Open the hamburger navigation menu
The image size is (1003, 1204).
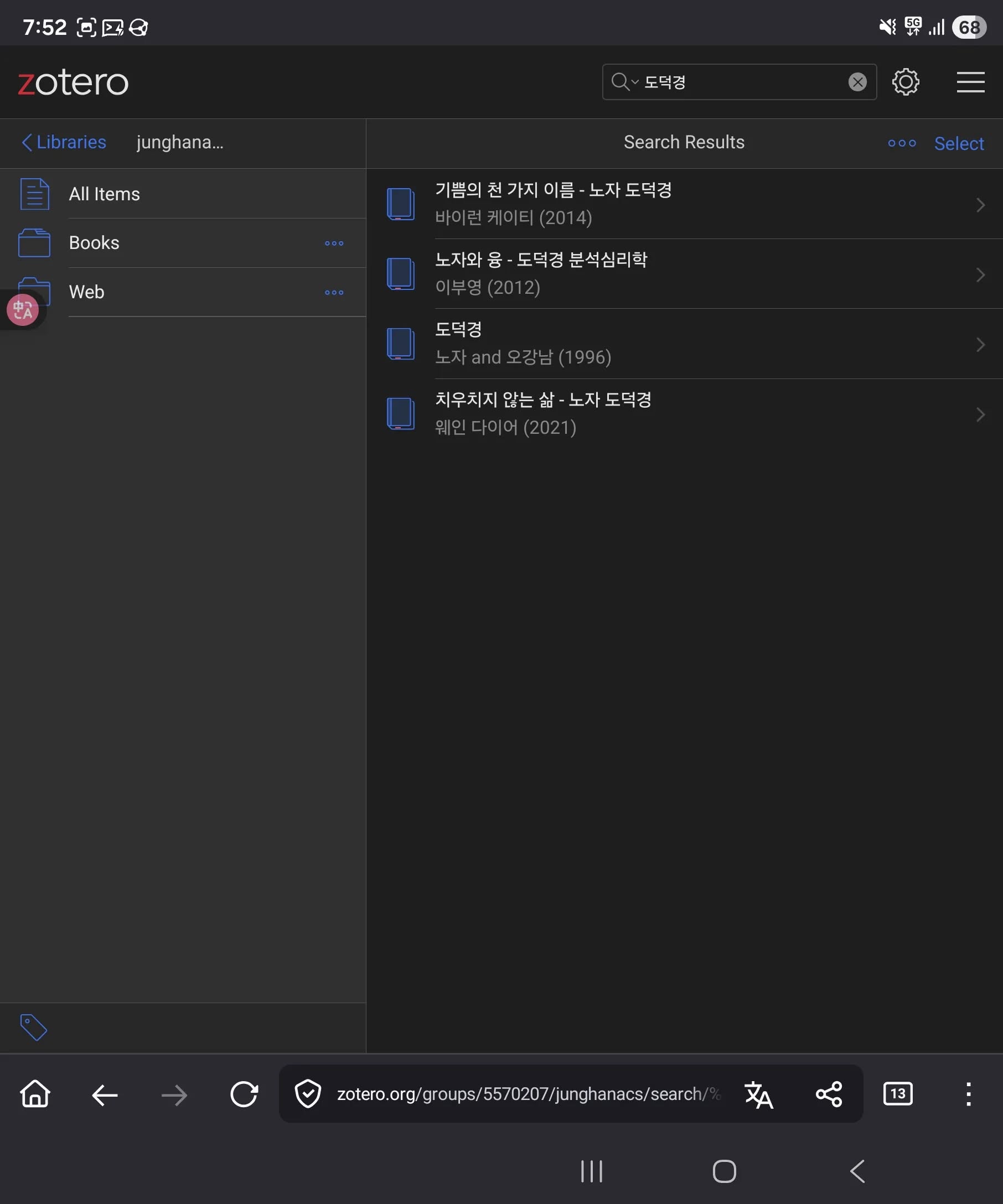point(970,82)
